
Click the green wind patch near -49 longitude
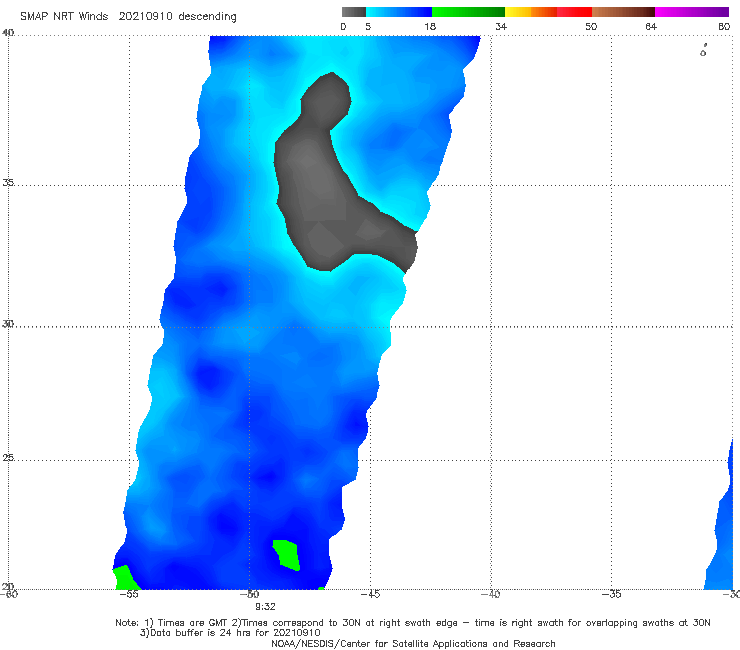(x=286, y=555)
